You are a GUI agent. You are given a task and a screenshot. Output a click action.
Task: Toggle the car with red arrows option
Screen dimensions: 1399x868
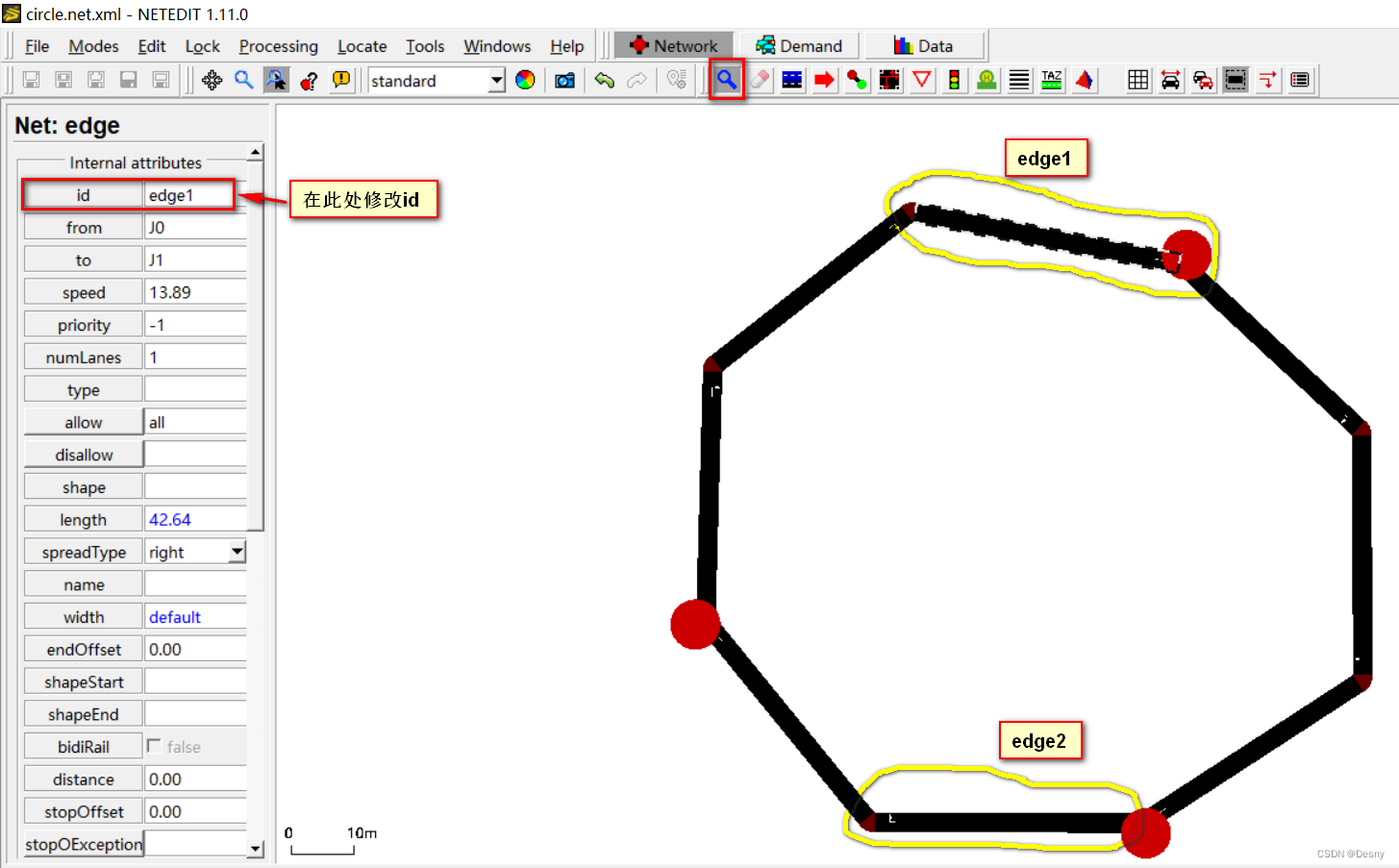pos(1170,80)
